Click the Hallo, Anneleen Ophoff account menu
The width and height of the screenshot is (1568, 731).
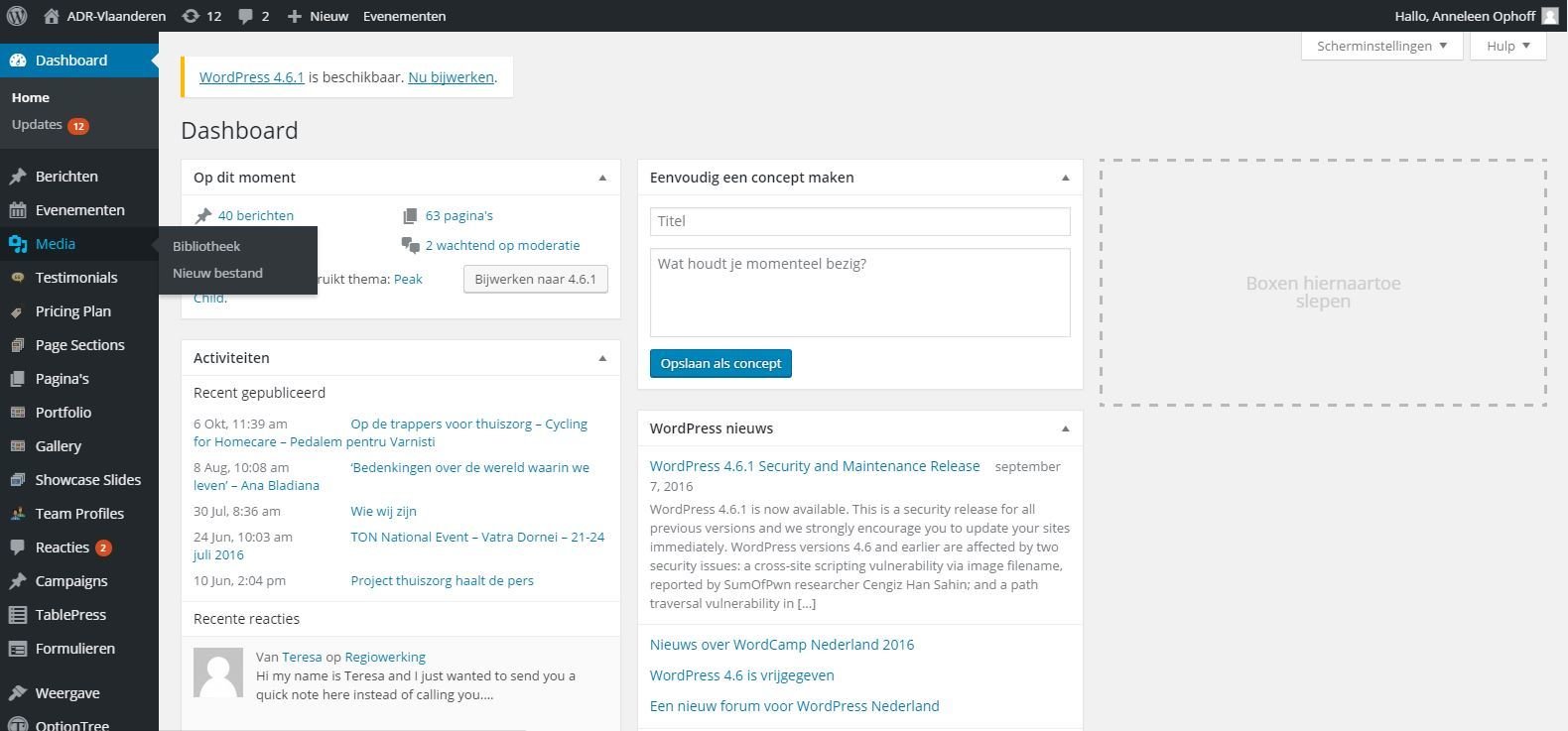click(1477, 16)
